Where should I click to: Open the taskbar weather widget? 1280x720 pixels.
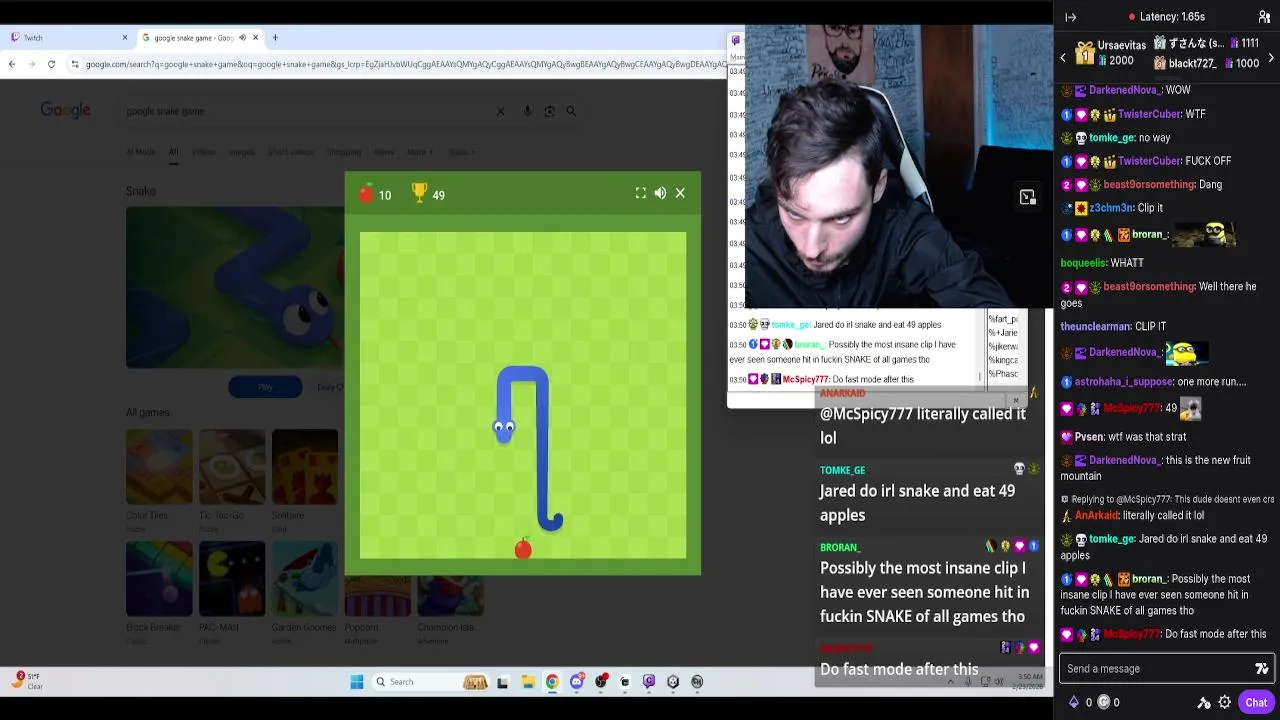[x=26, y=681]
